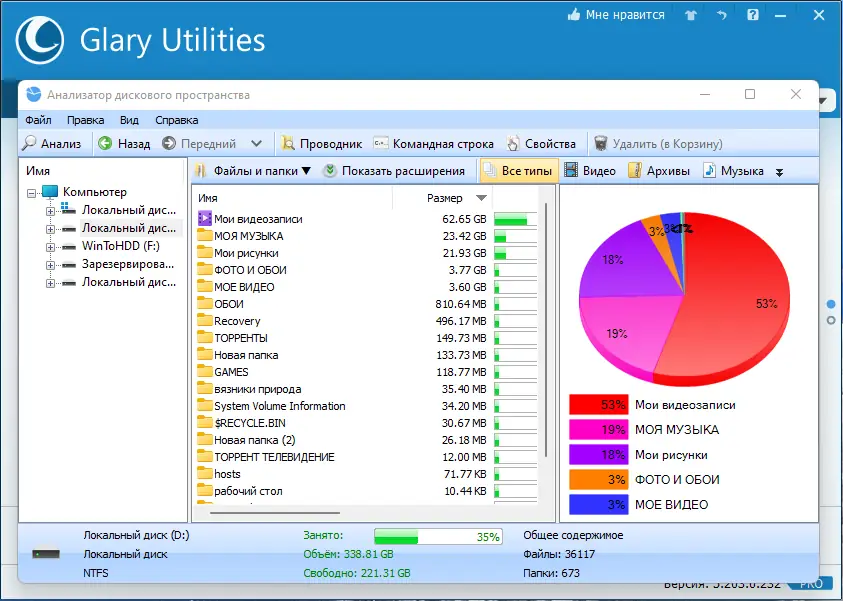This screenshot has height=601, width=843.
Task: Click the ФОТО И ОБОИ folder icon
Action: (205, 269)
